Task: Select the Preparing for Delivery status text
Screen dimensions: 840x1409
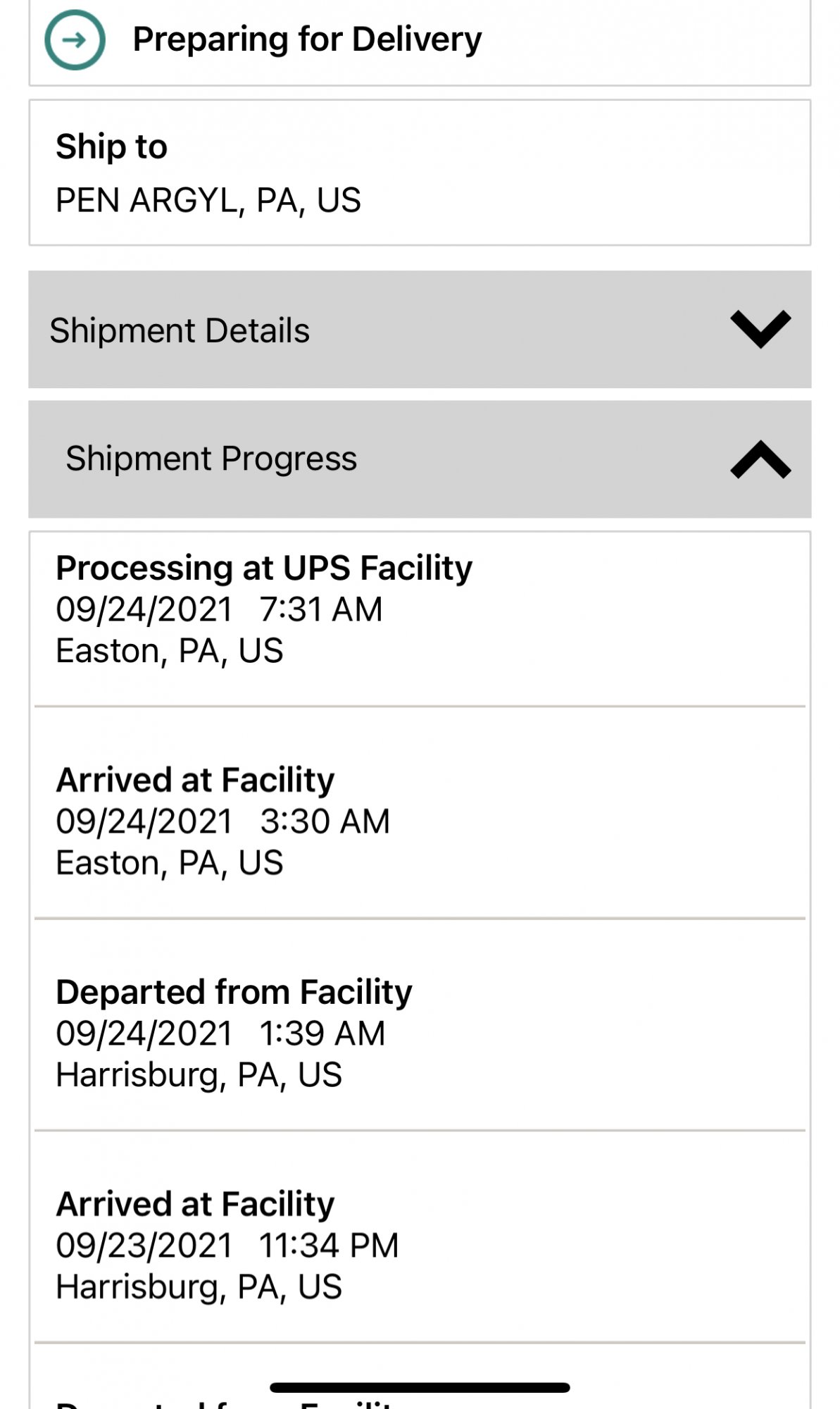Action: click(307, 39)
